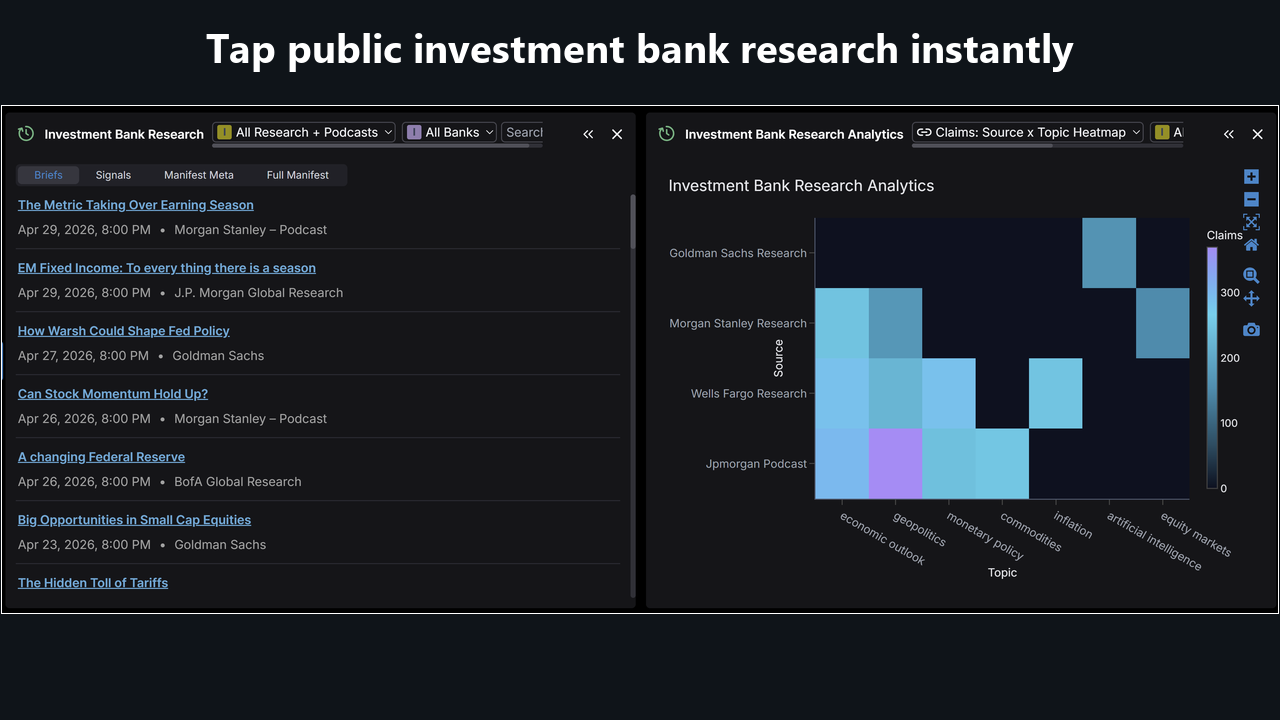Click the Topic axis title

click(x=1002, y=573)
